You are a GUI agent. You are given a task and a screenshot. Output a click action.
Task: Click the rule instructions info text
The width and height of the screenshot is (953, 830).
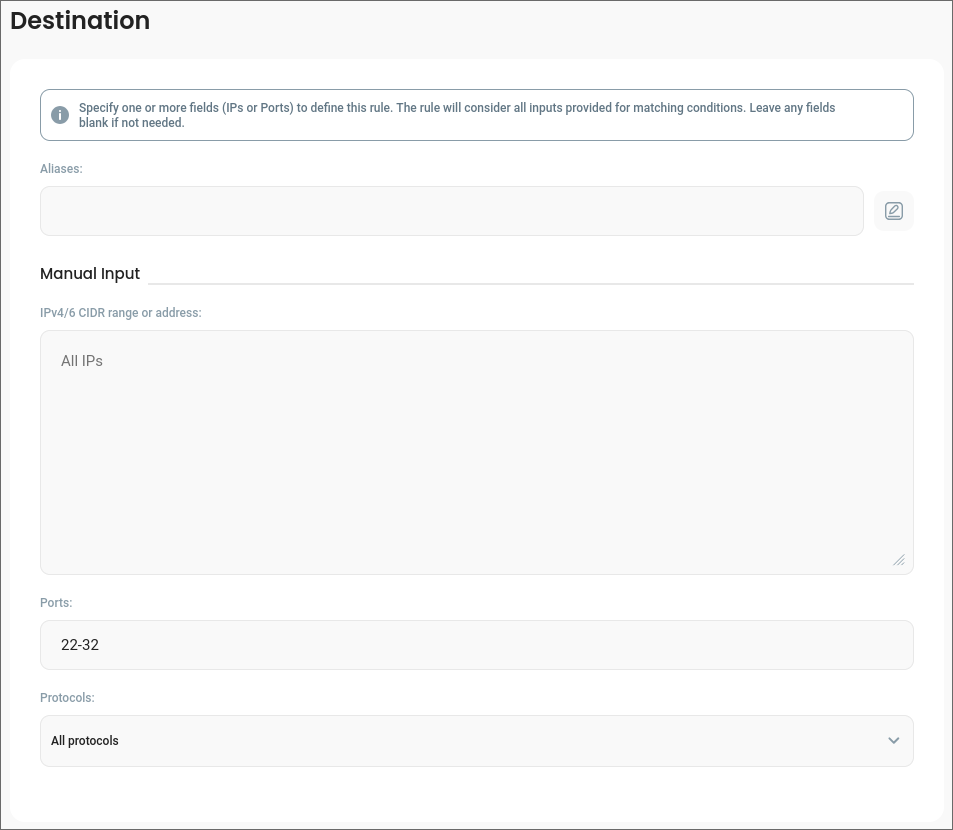(457, 115)
